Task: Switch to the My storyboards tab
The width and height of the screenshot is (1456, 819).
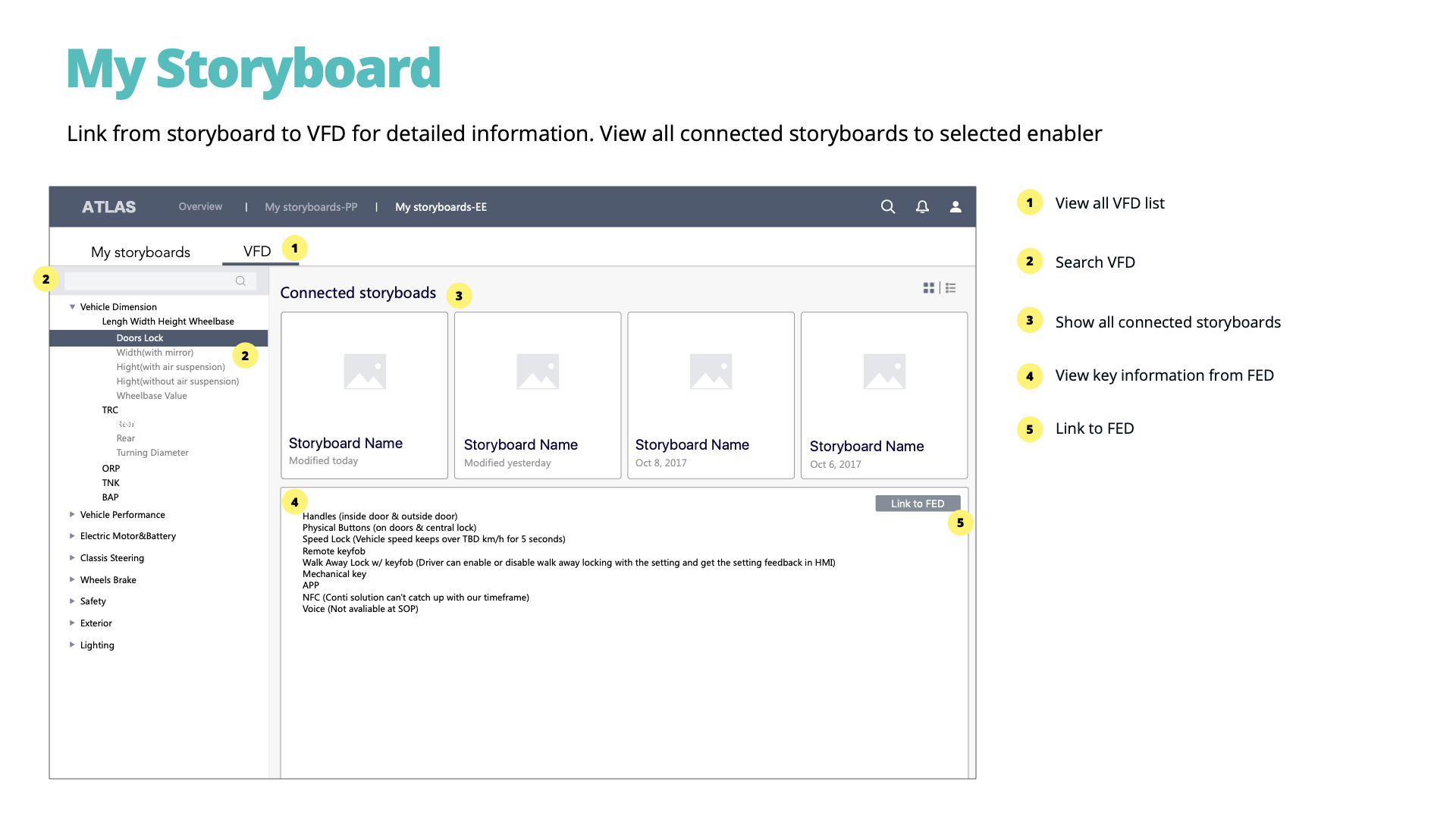Action: 140,251
